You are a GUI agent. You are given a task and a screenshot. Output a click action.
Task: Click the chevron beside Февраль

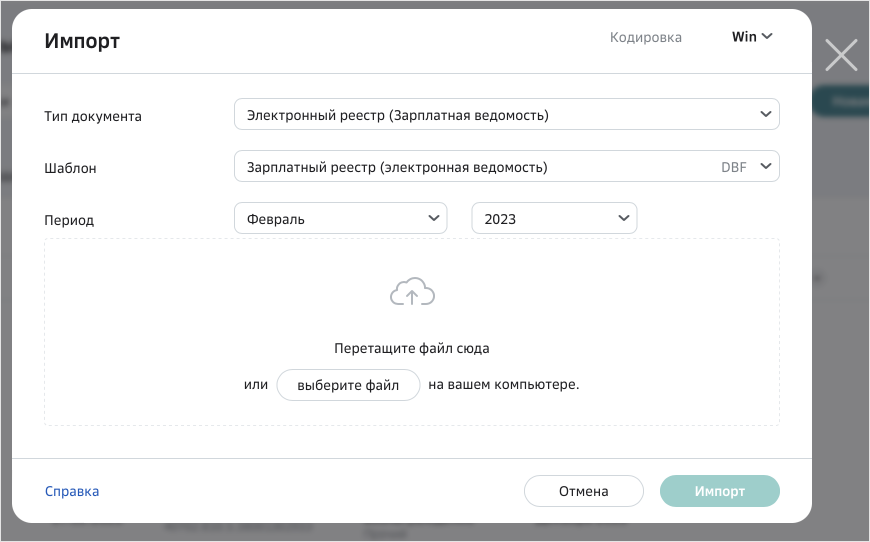(x=433, y=218)
